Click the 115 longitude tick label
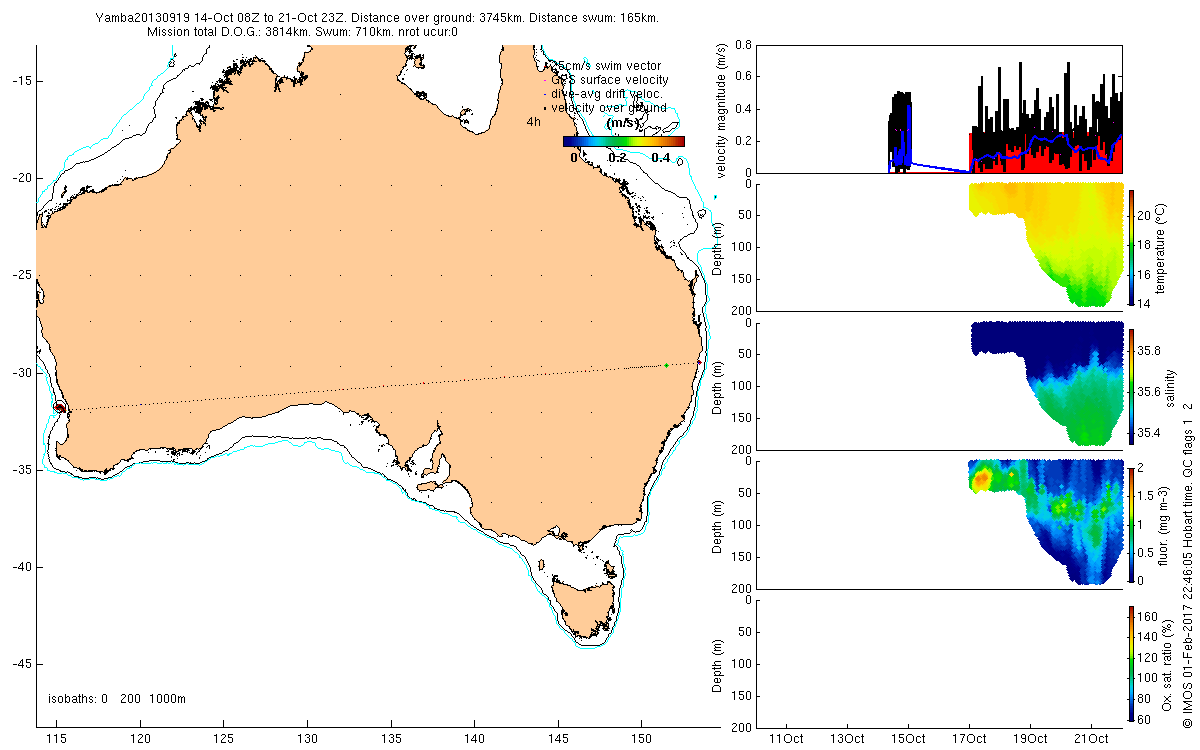Viewport: 1200px width, 750px height. pyautogui.click(x=56, y=739)
